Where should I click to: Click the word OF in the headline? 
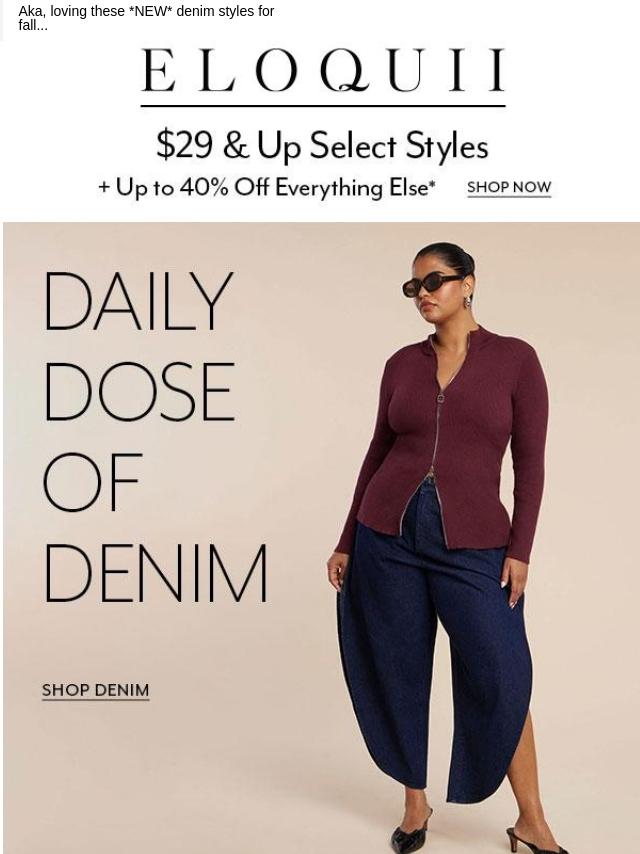[92, 482]
